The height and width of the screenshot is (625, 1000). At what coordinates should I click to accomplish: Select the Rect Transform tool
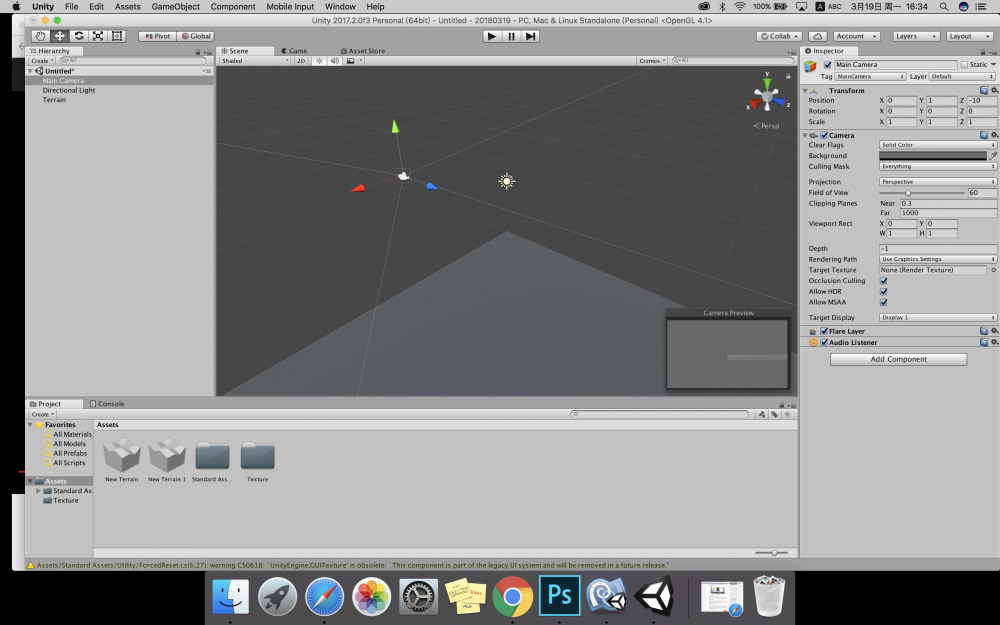(117, 36)
